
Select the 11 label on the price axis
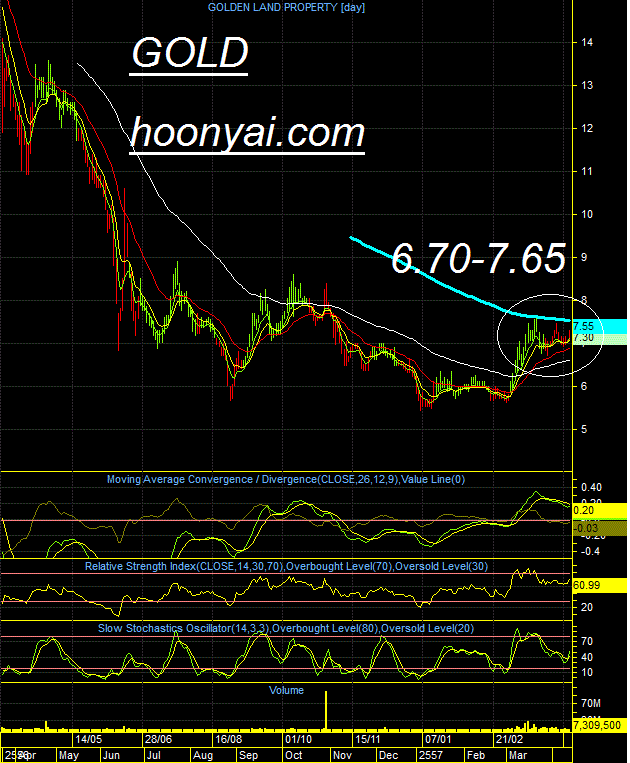(x=587, y=171)
